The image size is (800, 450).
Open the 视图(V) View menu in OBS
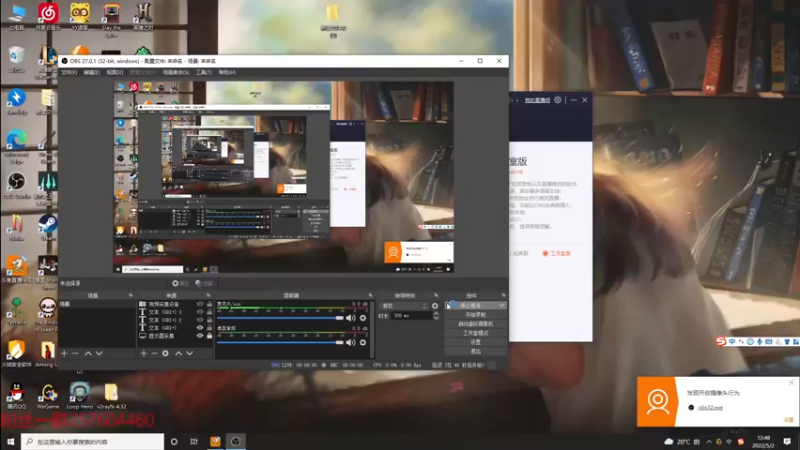(115, 72)
